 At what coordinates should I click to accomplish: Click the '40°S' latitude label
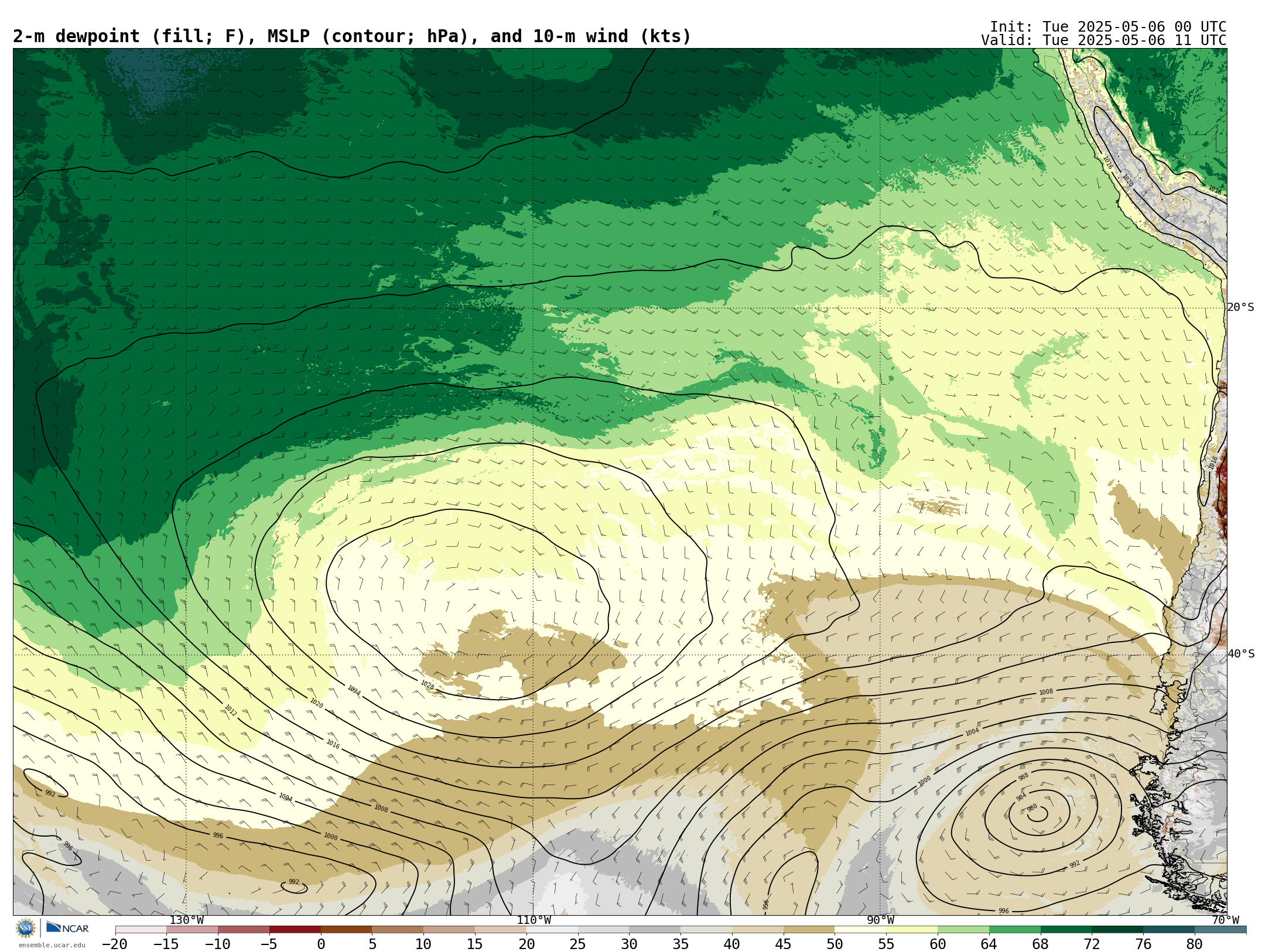(1241, 654)
